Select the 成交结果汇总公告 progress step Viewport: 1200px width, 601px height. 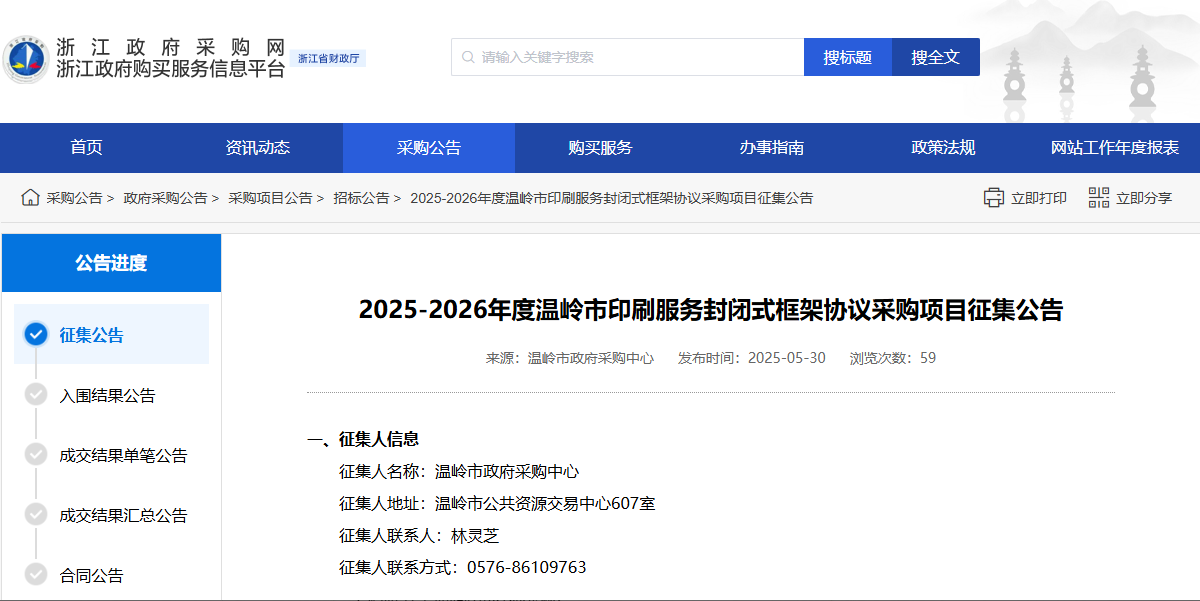[x=123, y=515]
